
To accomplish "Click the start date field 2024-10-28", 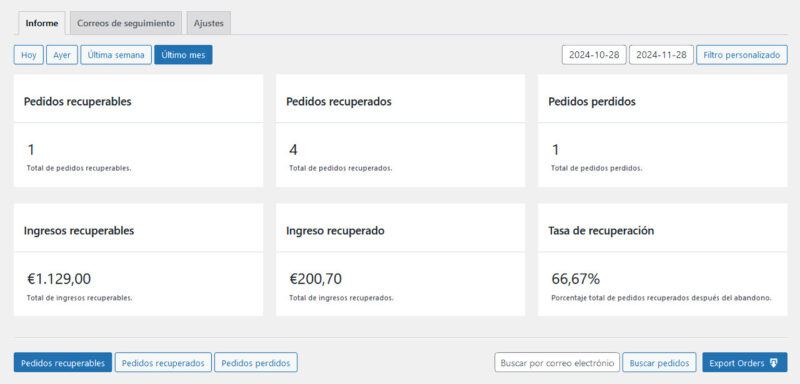I will [594, 55].
